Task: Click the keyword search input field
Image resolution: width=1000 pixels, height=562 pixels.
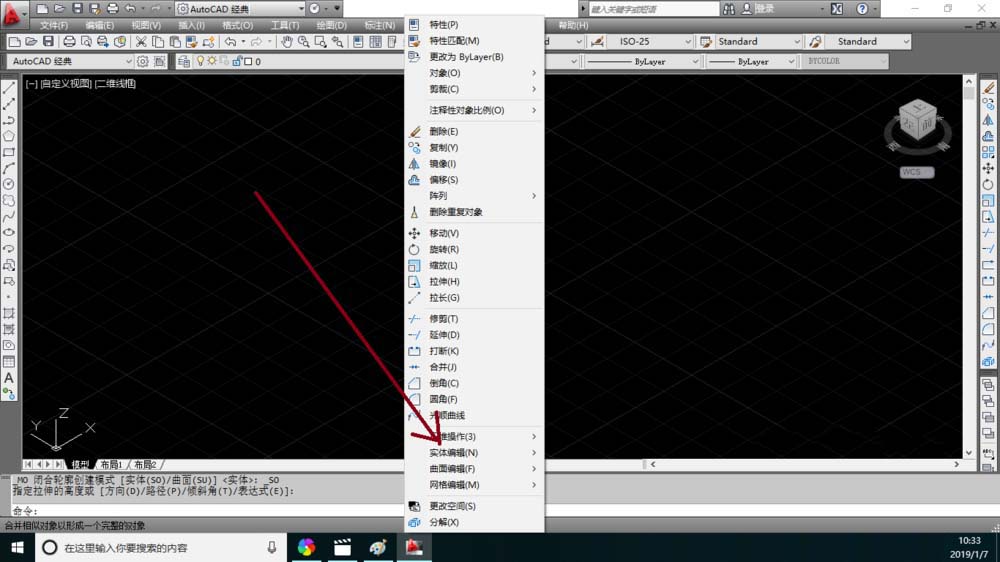Action: (654, 9)
